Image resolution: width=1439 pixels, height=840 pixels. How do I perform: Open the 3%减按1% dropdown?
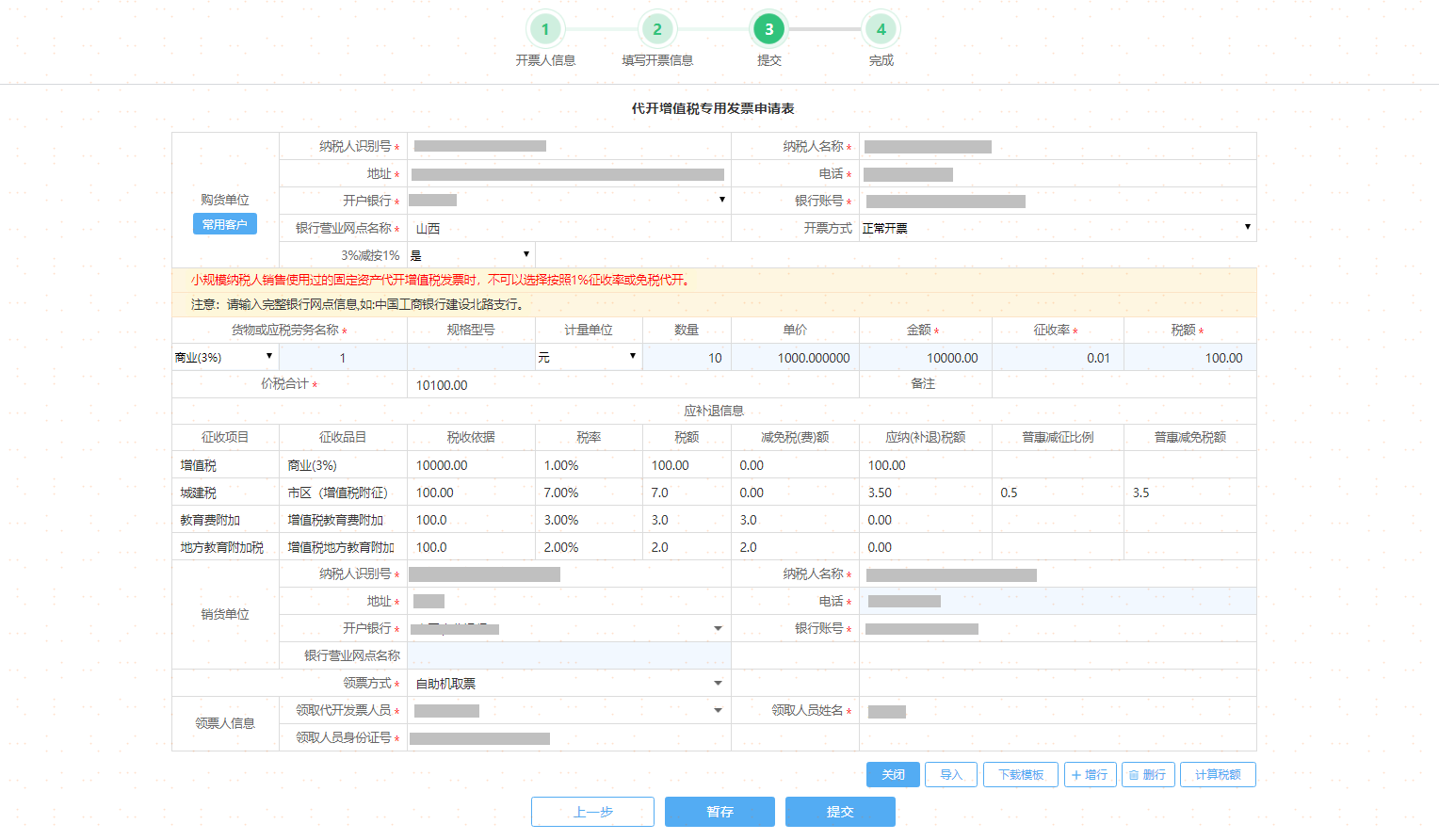[471, 255]
